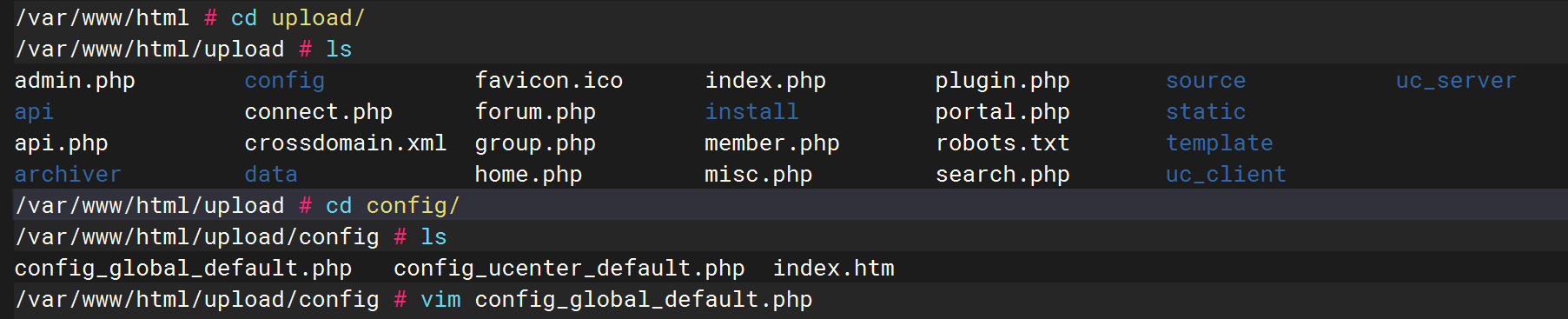Click the 'uc_client' directory name
Viewport: 1568px width, 319px height.
pyautogui.click(x=1226, y=175)
